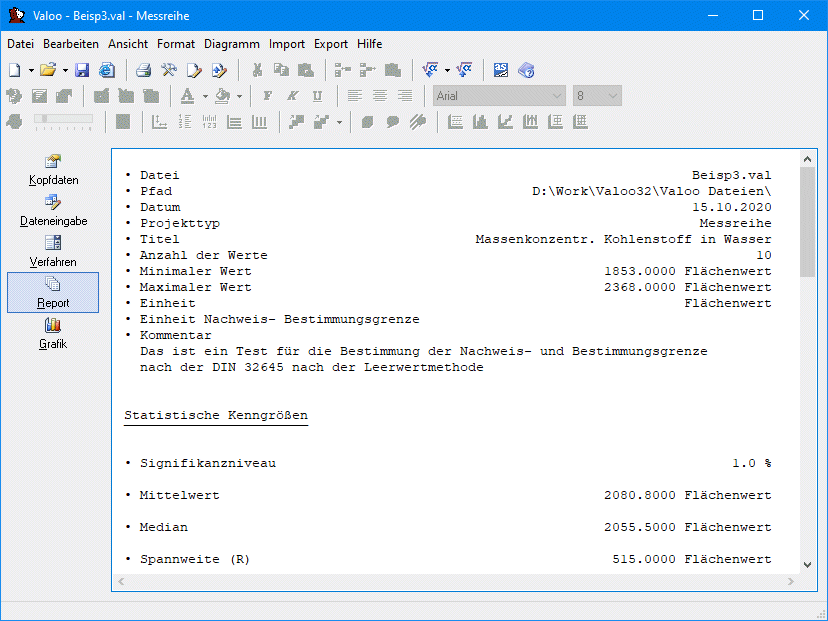Expand the Arial font name dropdown
The height and width of the screenshot is (621, 828).
coord(557,96)
